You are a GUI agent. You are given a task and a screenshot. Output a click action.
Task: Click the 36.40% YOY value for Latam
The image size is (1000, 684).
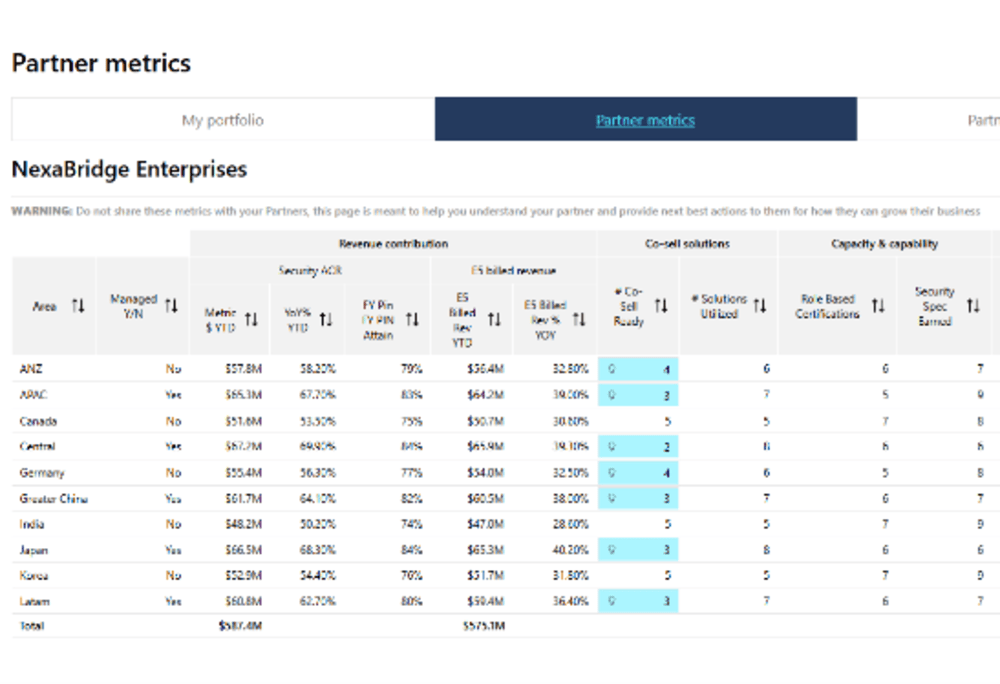570,600
